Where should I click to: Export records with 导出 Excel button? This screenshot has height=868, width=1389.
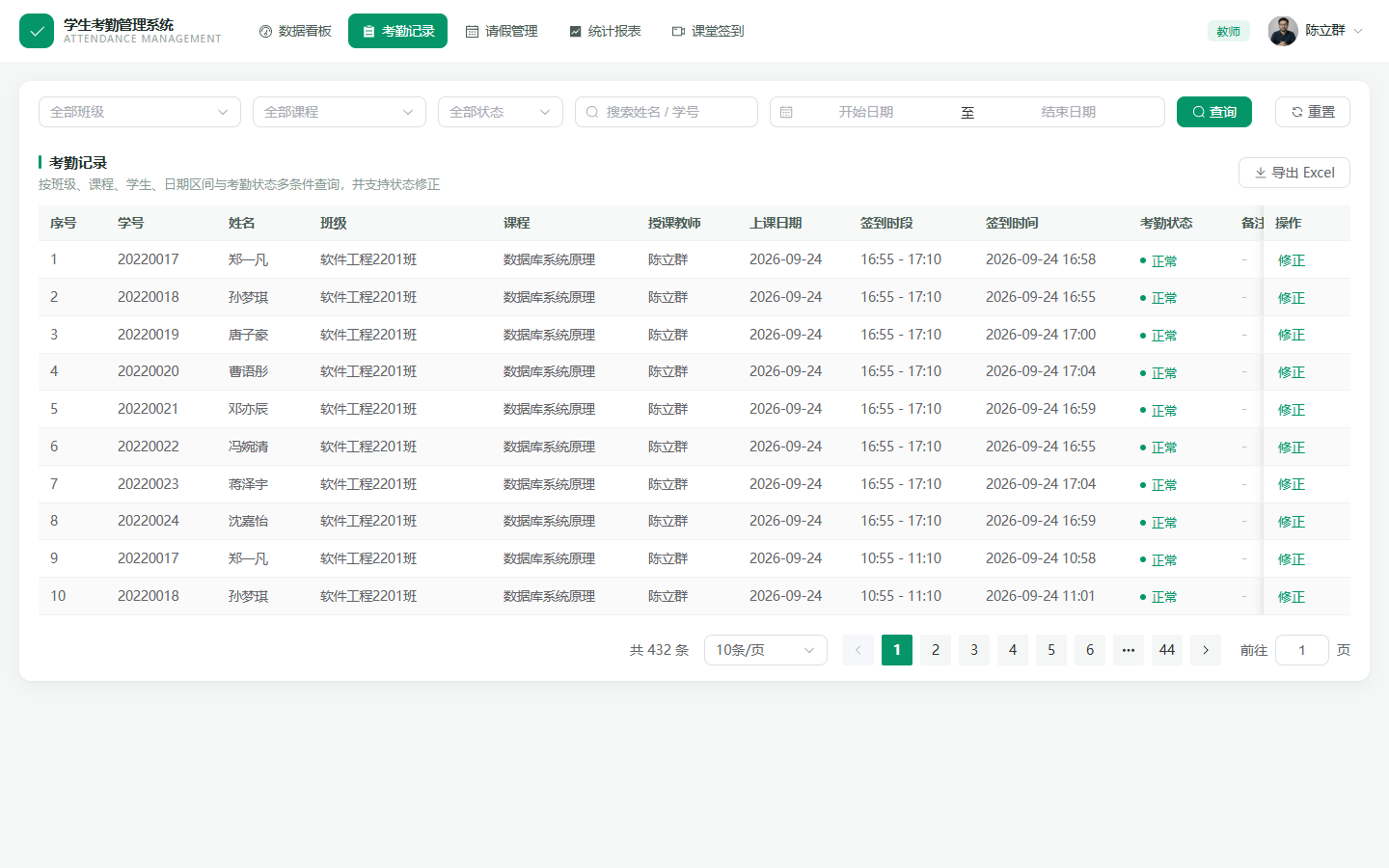click(1294, 173)
